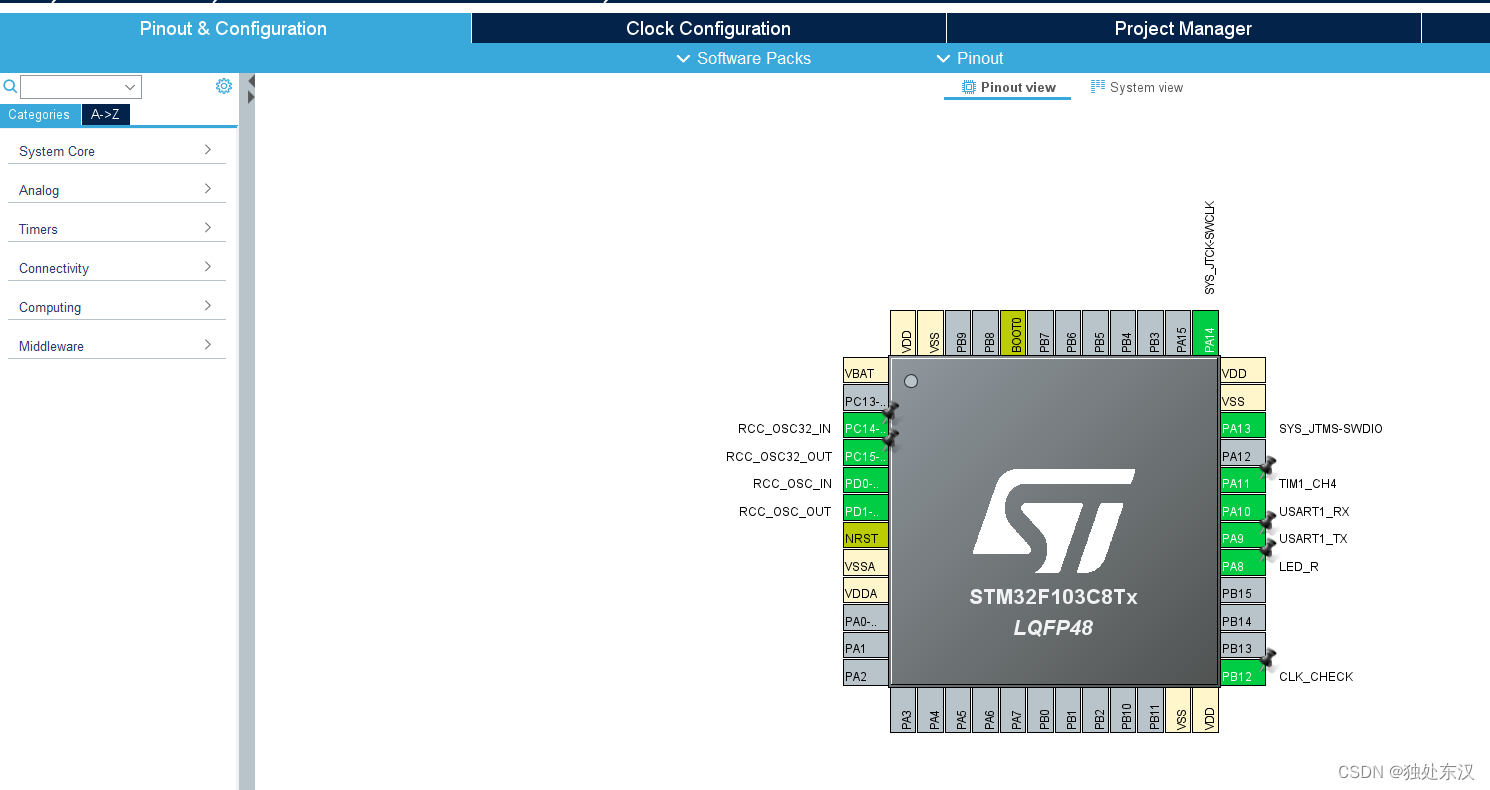The height and width of the screenshot is (790, 1490).
Task: Switch to A->Z peripheral sorting
Action: pos(106,114)
